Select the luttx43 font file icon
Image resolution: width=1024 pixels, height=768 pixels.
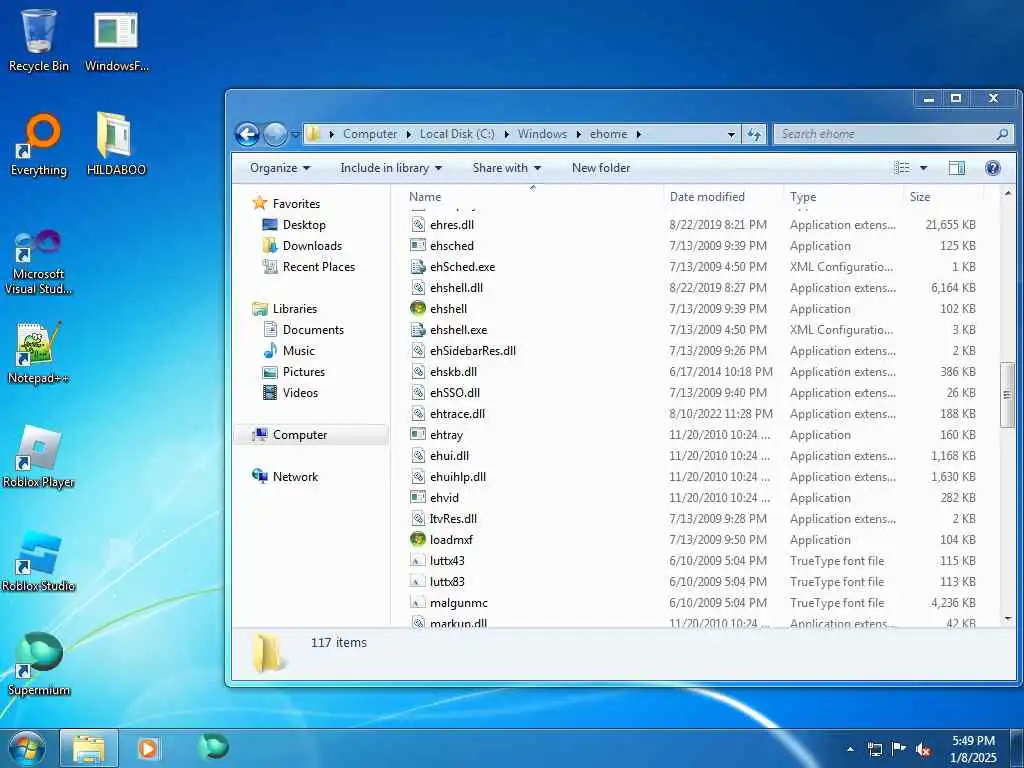tap(418, 560)
